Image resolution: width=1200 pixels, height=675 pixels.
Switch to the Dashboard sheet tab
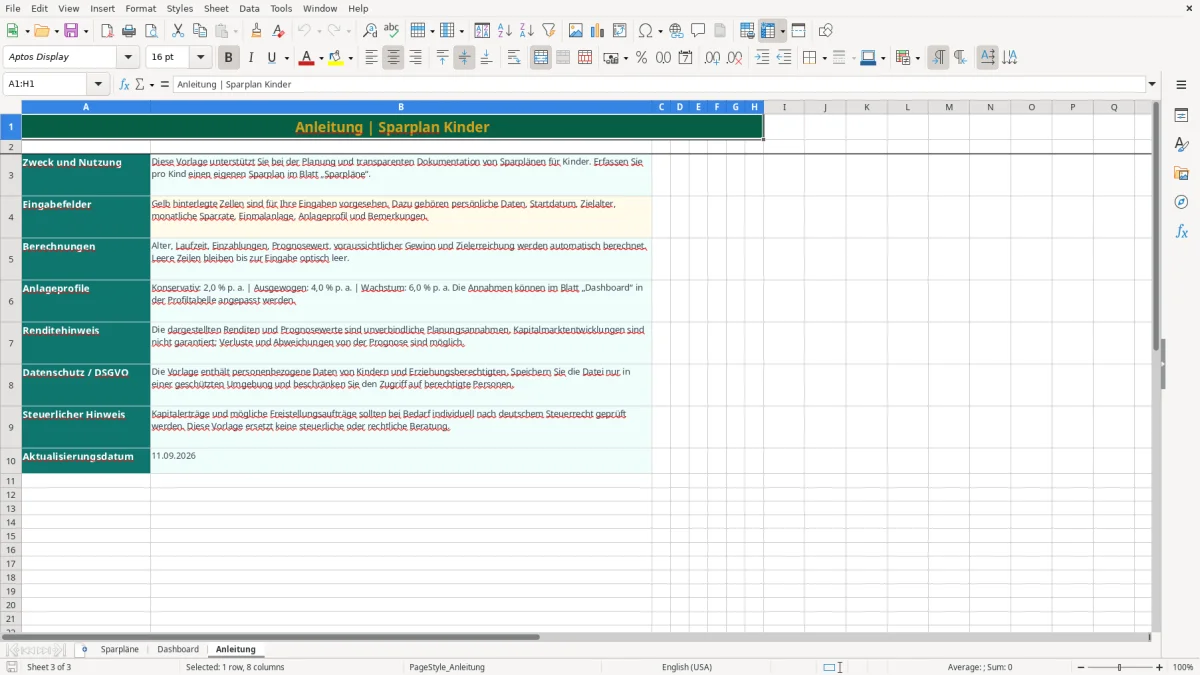pyautogui.click(x=178, y=650)
